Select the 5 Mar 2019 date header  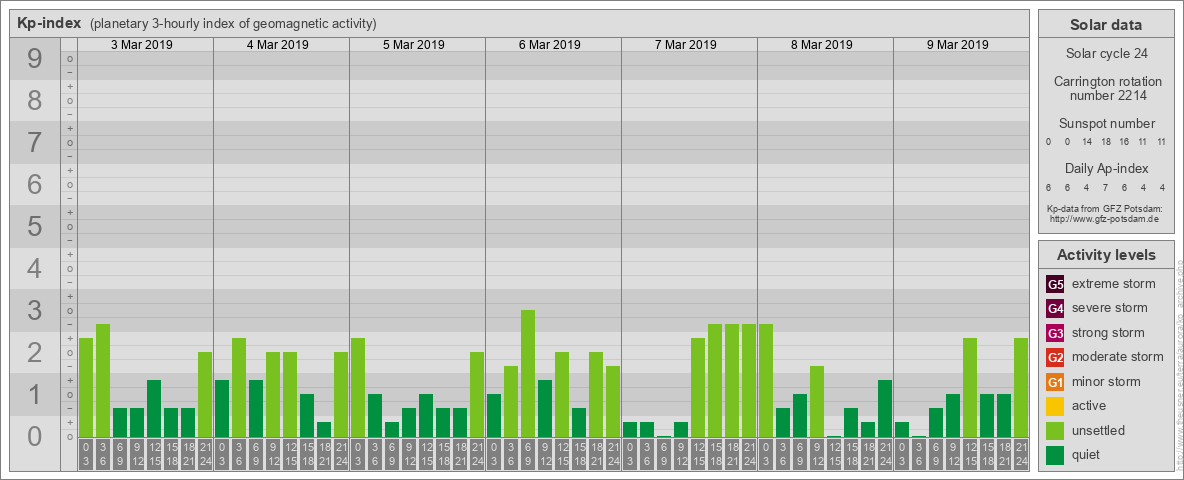(x=414, y=45)
